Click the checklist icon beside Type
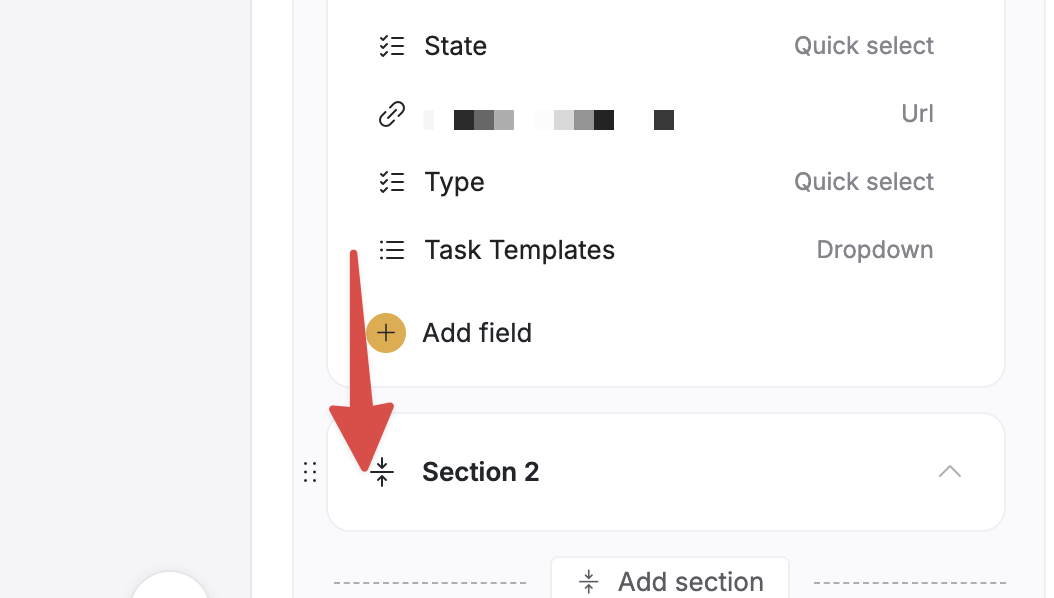This screenshot has width=1054, height=598. 391,182
